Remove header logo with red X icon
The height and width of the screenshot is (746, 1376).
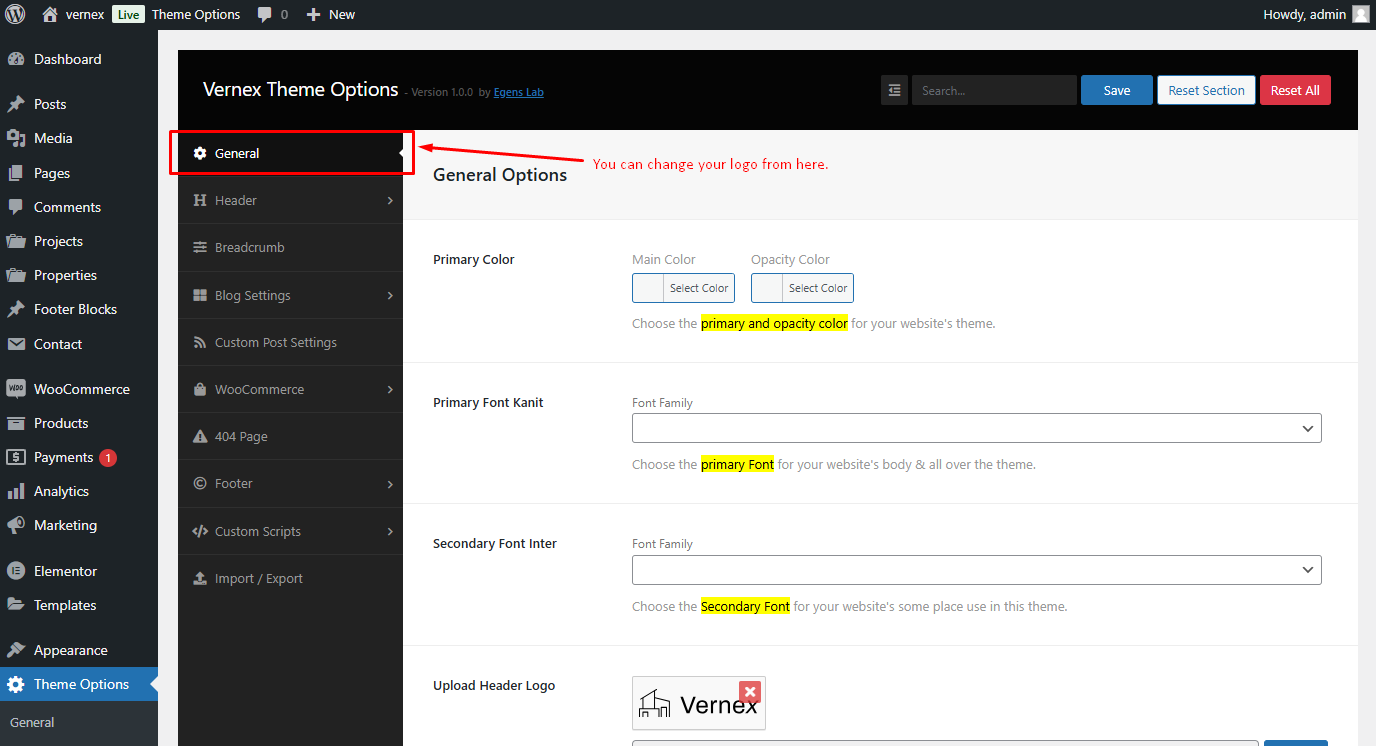point(750,692)
